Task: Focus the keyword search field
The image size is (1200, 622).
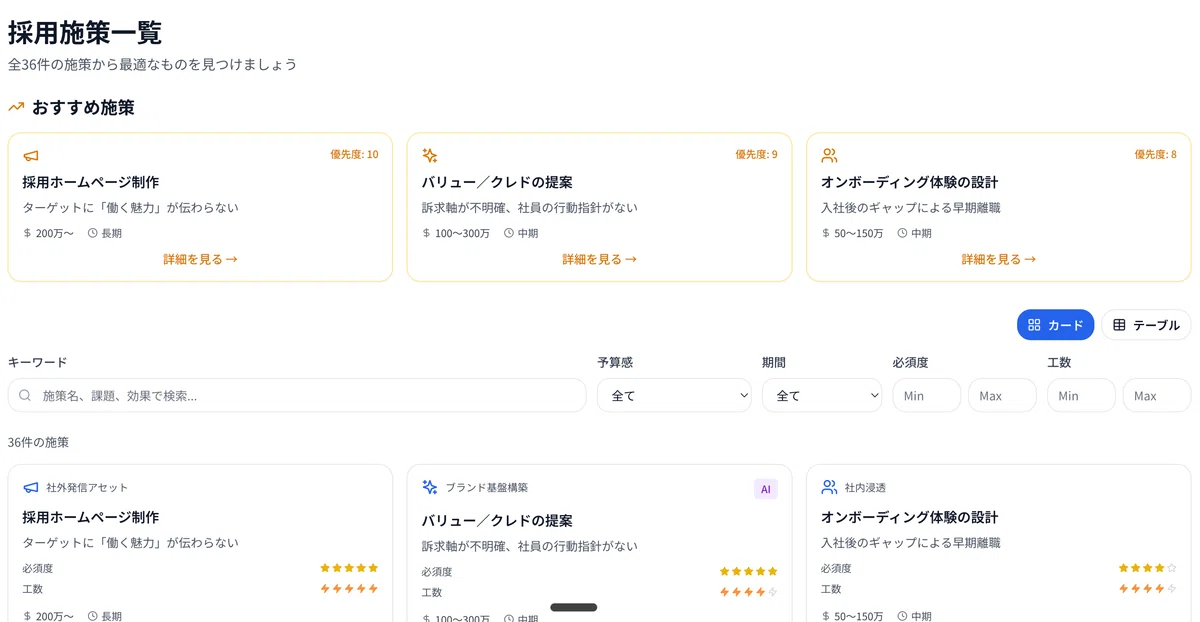Action: [x=297, y=396]
